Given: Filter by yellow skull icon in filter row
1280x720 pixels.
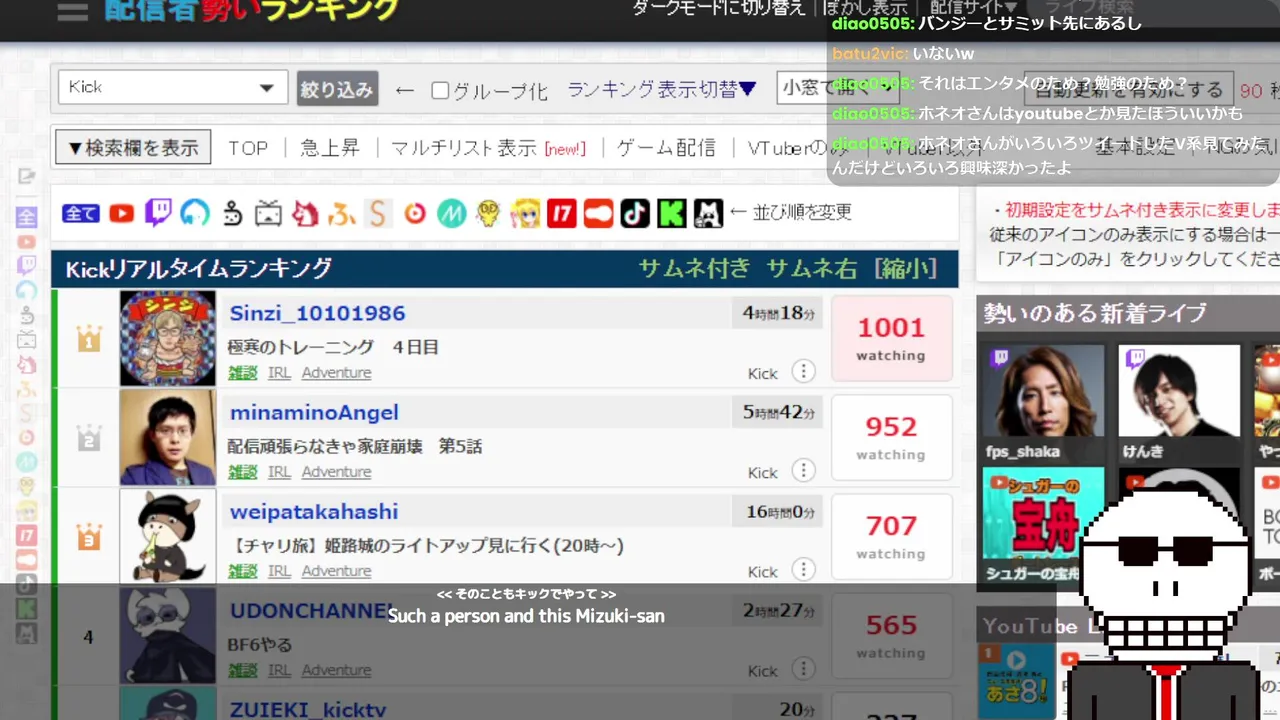Looking at the screenshot, I should [x=488, y=213].
